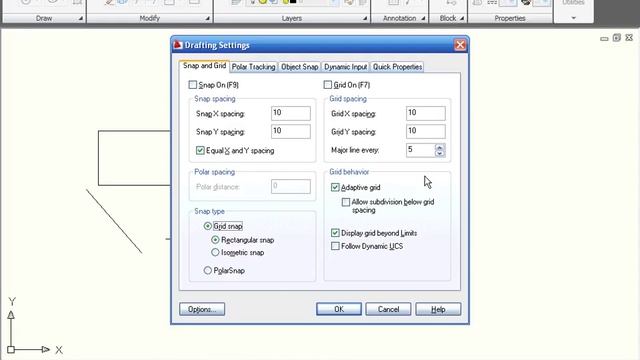Click the Snap X spacing field
This screenshot has width=640, height=360.
291,113
